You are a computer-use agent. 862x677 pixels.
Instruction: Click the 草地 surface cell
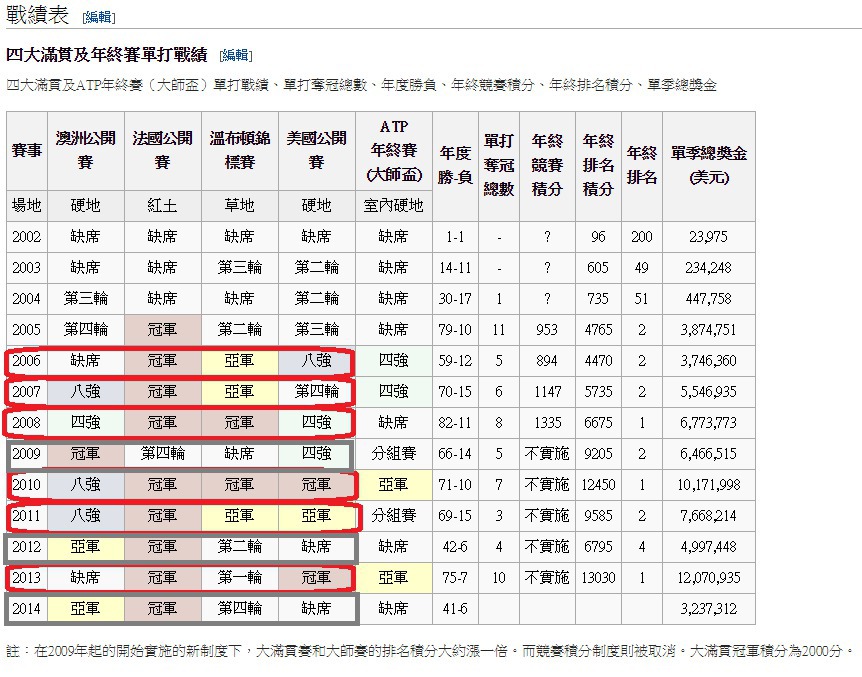click(240, 206)
